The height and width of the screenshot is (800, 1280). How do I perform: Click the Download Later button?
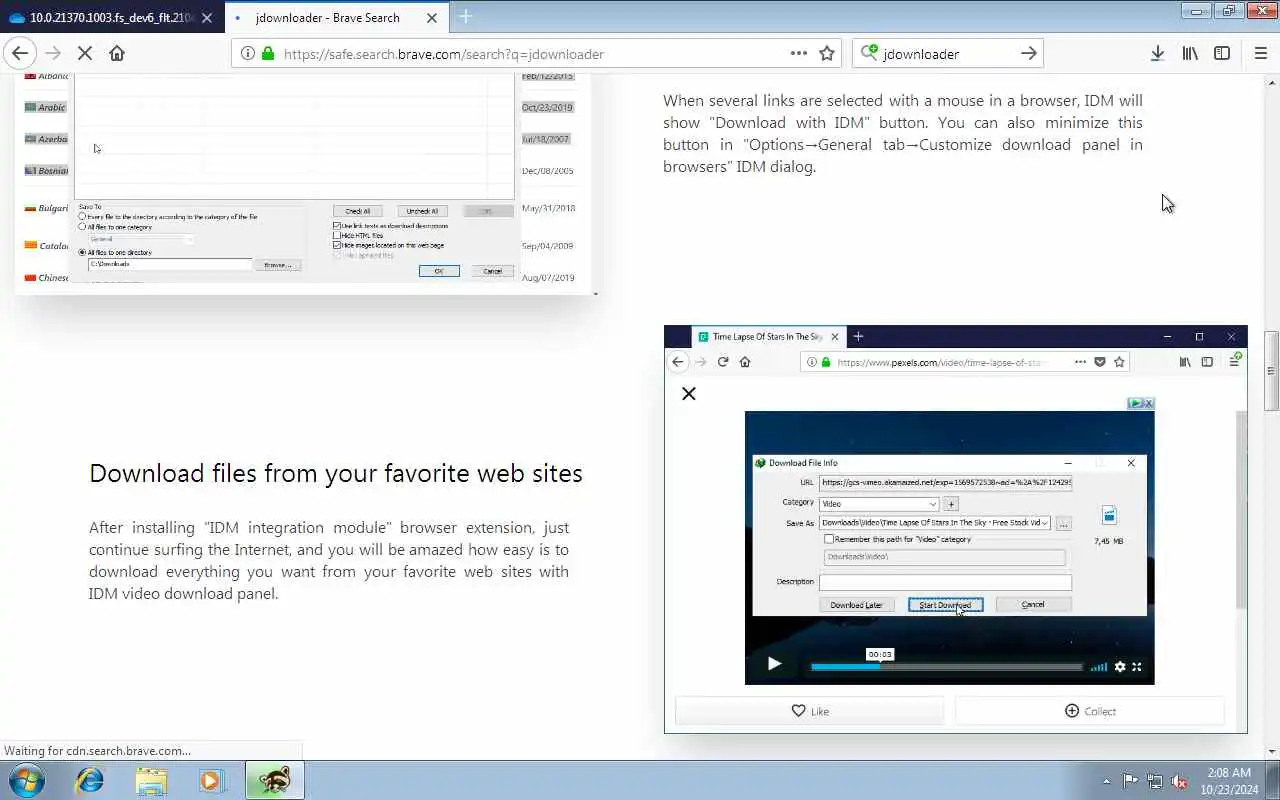(856, 605)
